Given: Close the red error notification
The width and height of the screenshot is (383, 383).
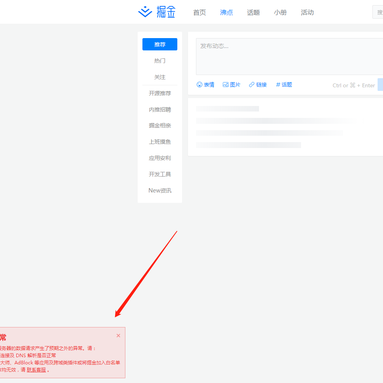Looking at the screenshot, I should coord(118,336).
